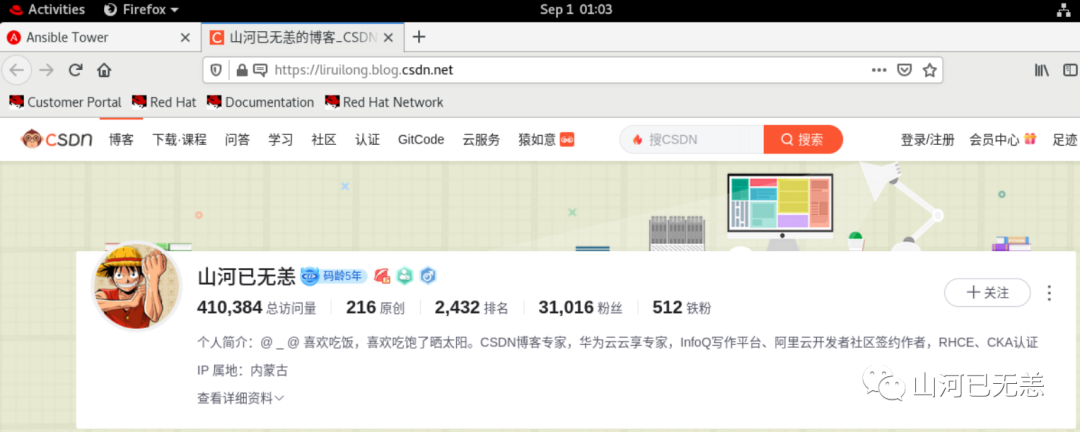Click the red blog expert badge
Image resolution: width=1080 pixels, height=432 pixels.
pos(382,276)
